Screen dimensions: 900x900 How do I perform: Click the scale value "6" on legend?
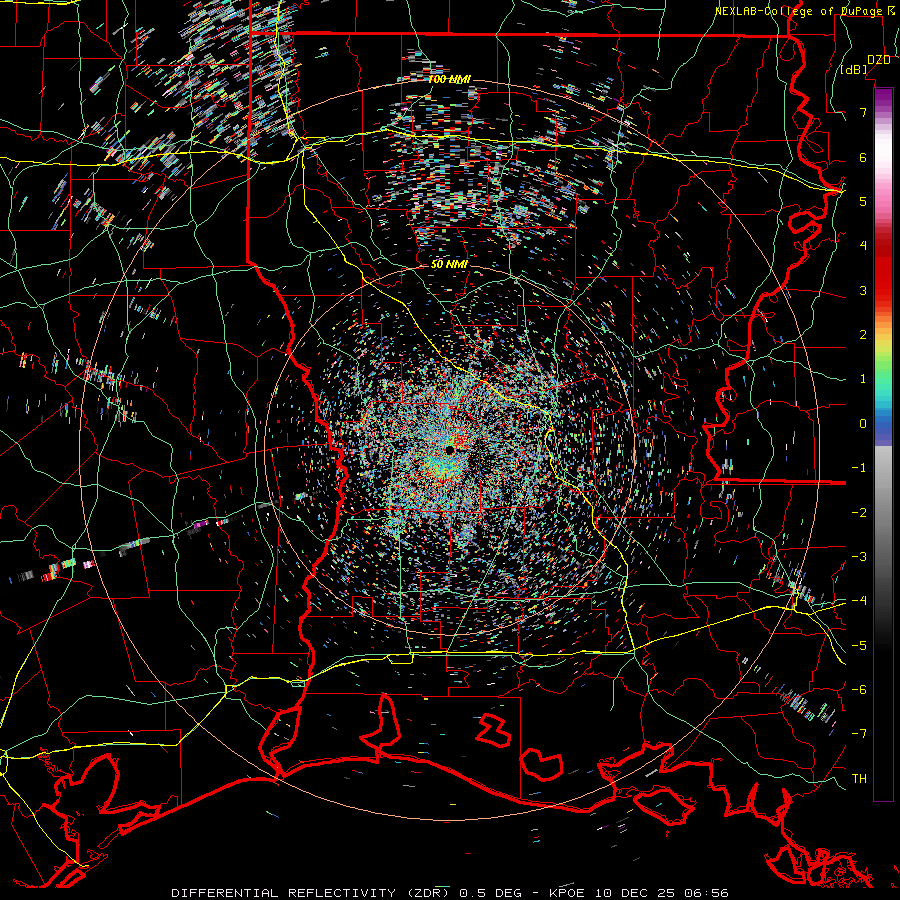coord(863,157)
